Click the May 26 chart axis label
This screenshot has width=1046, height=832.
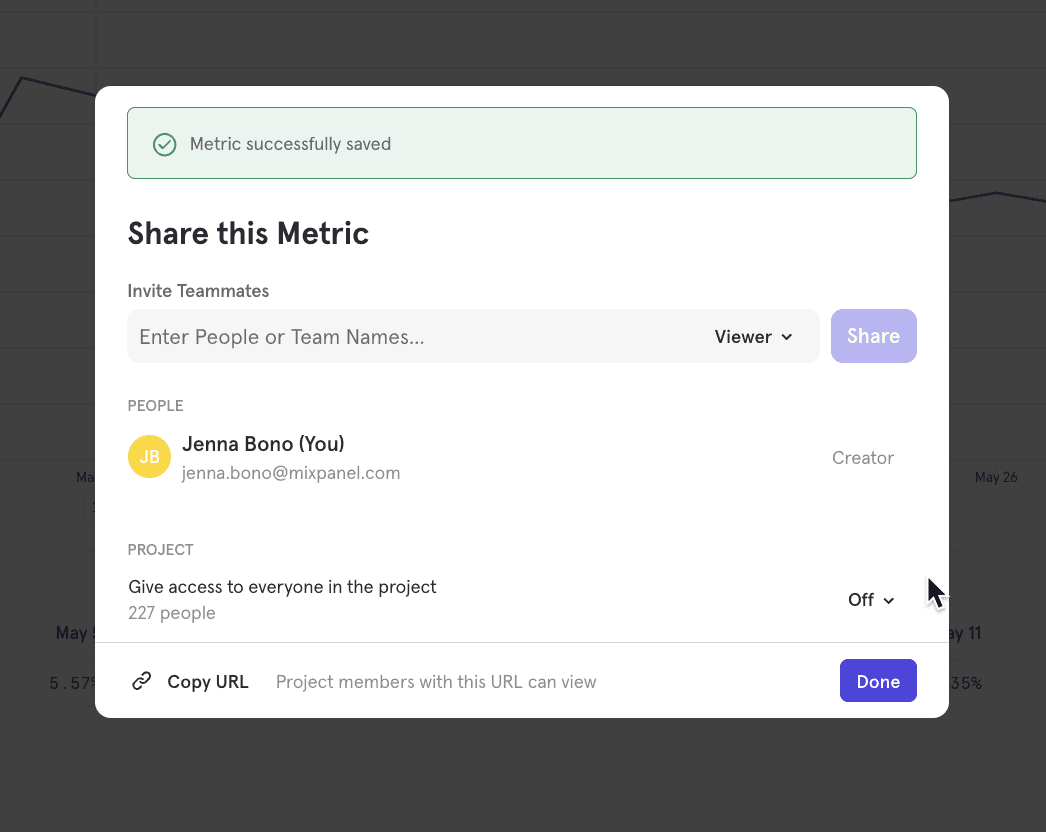tap(995, 477)
